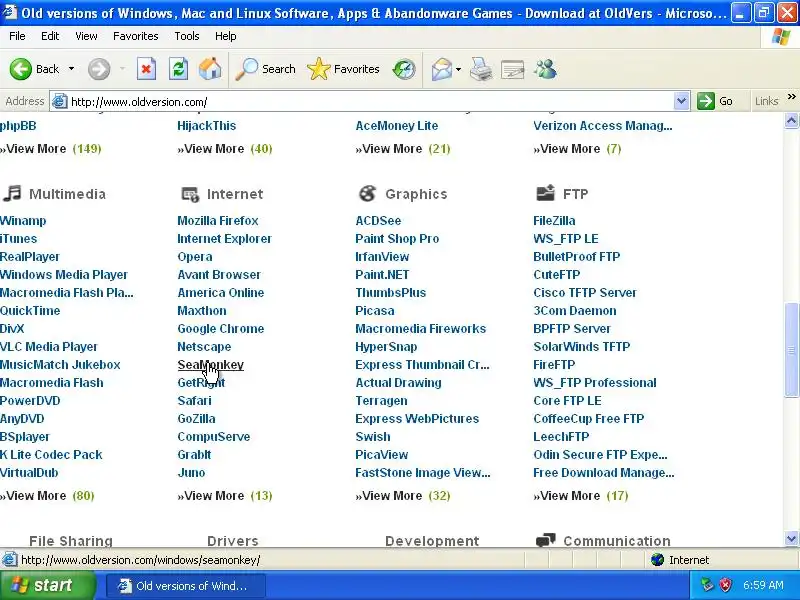
Task: Click the Multimedia music note icon
Action: pos(12,193)
